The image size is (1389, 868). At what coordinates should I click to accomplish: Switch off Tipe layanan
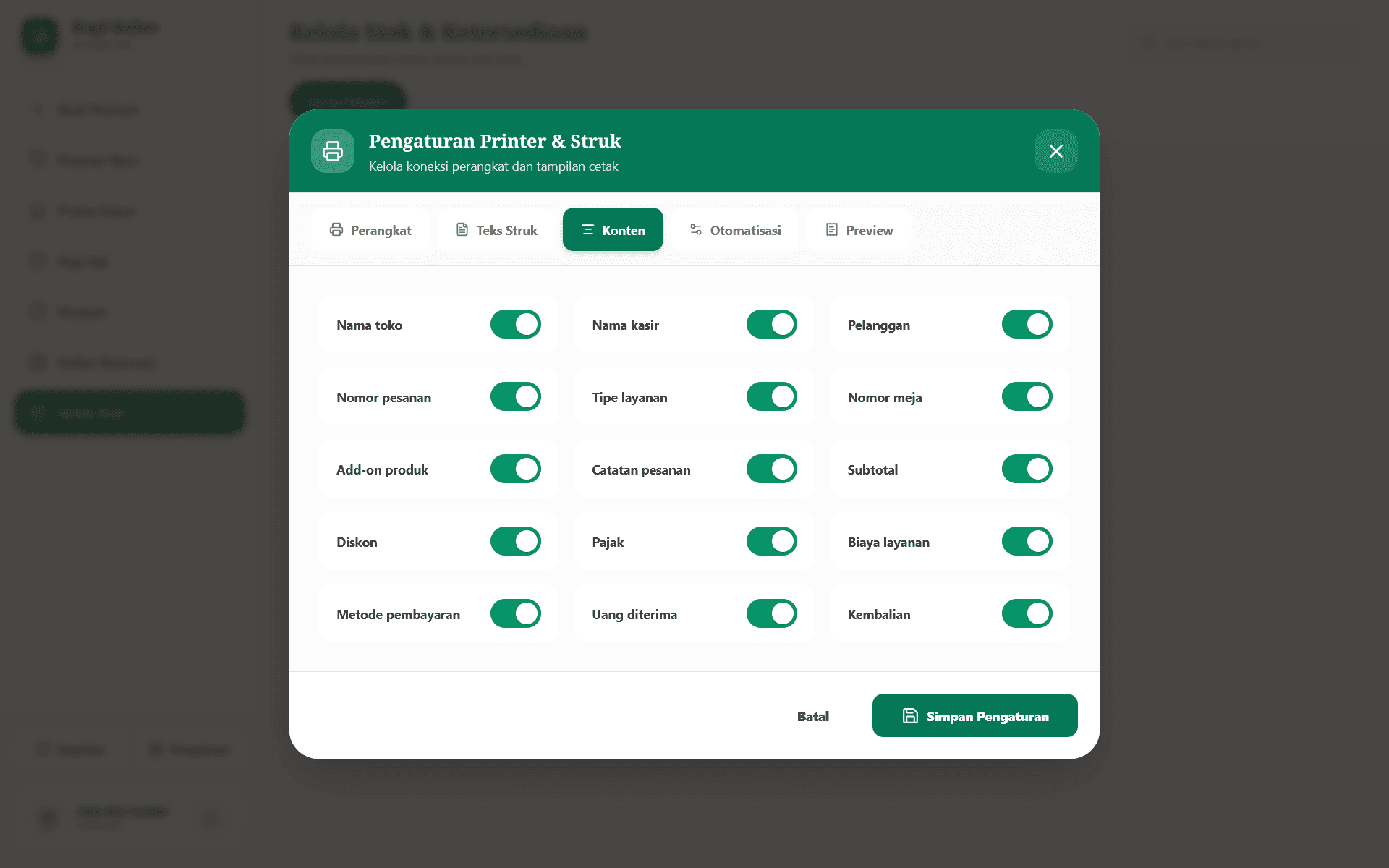772,397
